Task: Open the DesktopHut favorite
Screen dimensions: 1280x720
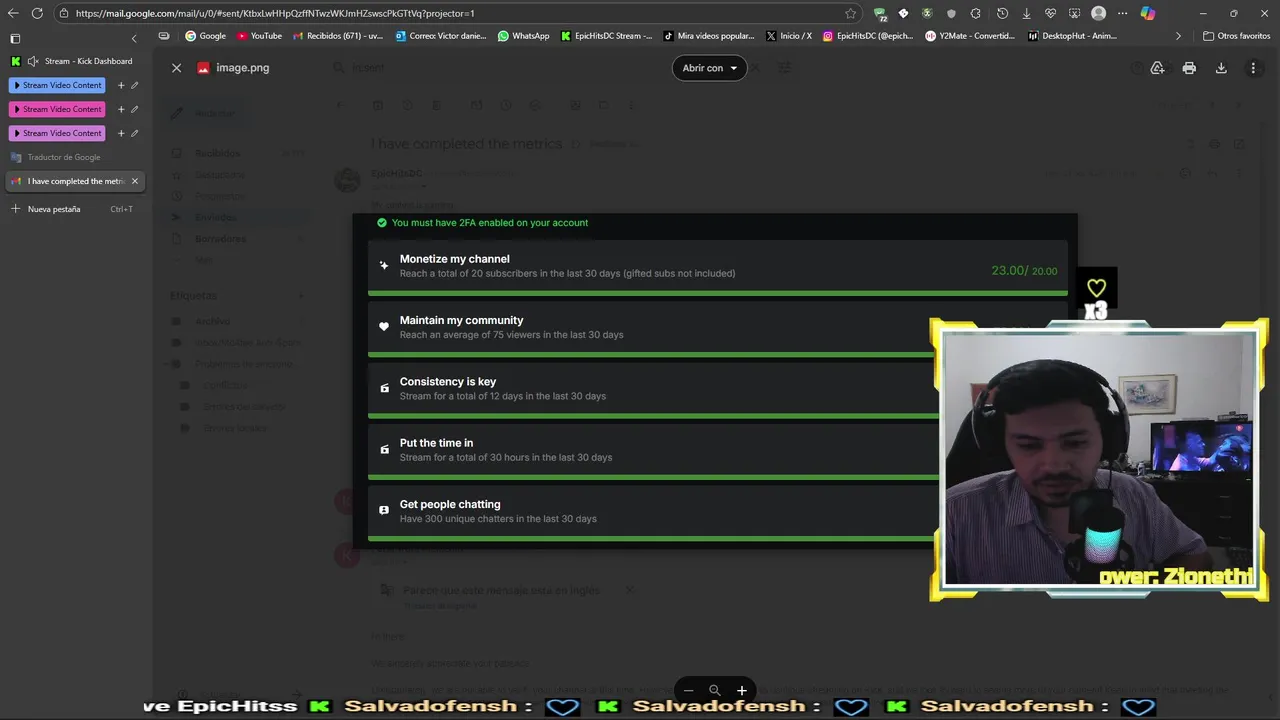Action: 1074,36
